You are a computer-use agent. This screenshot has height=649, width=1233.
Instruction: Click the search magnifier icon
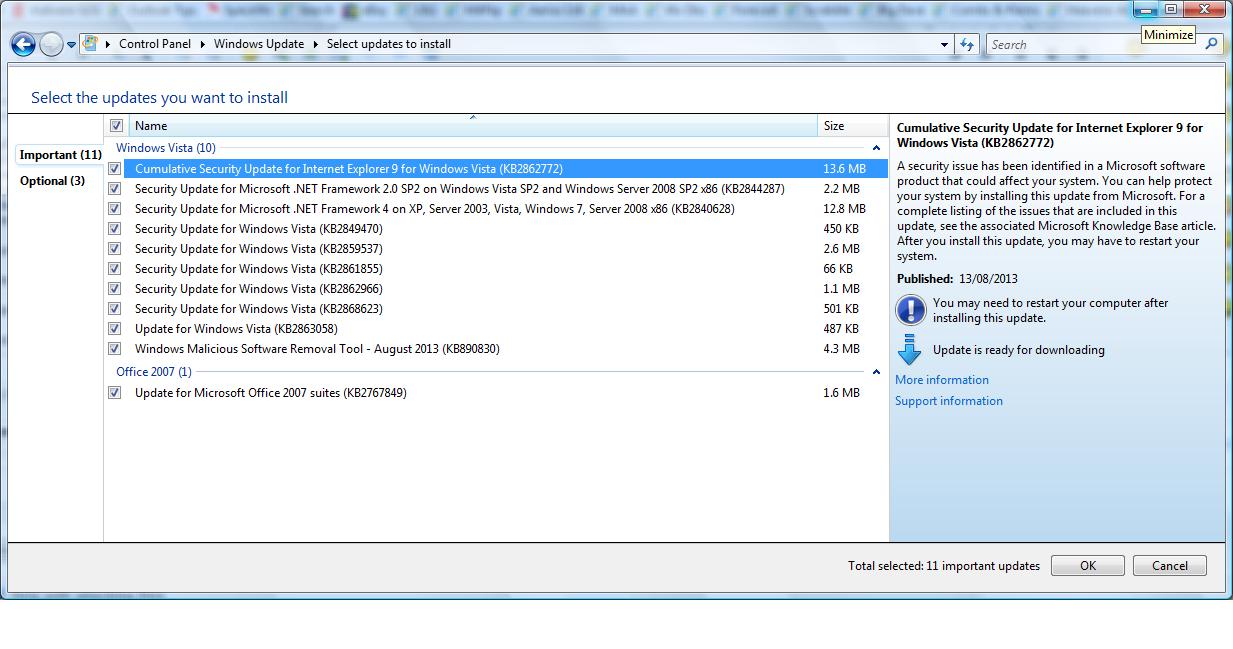coord(1211,44)
